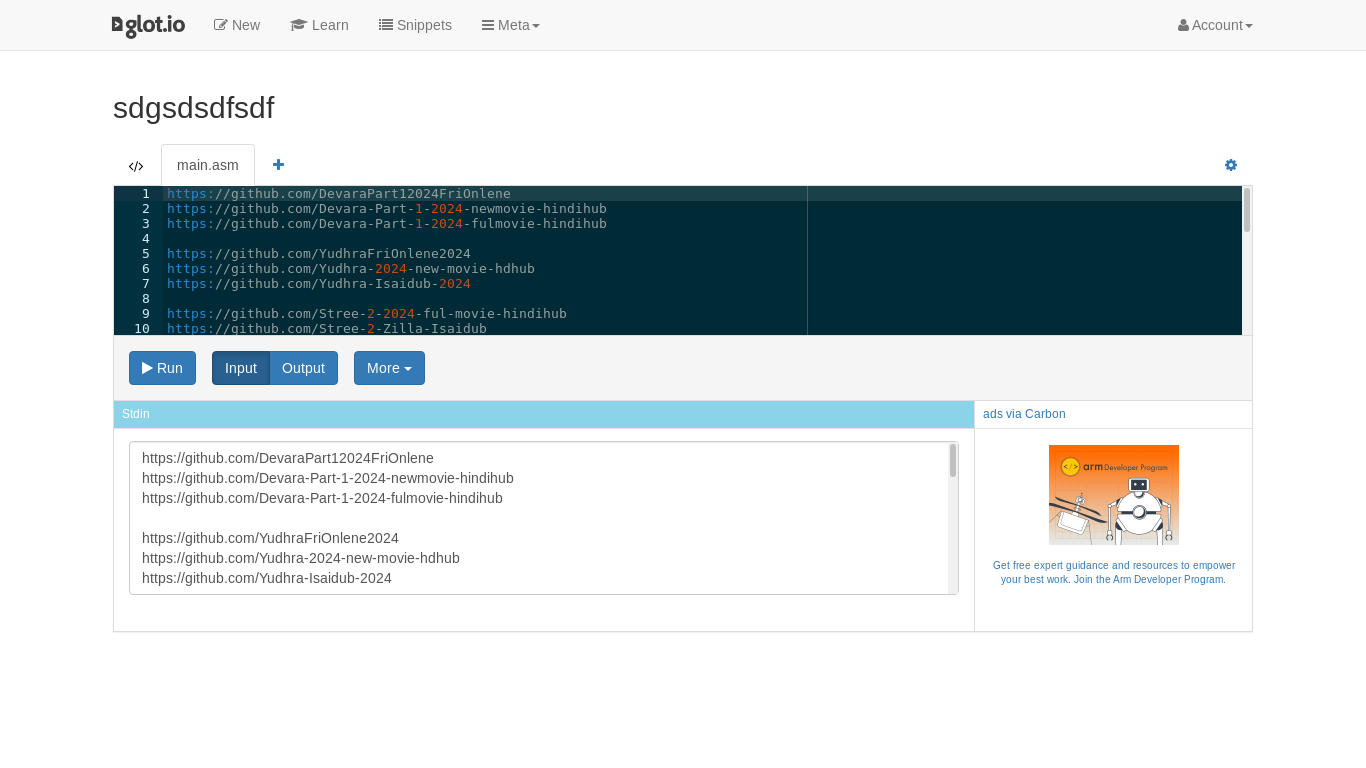Add a new file with the plus icon
Viewport: 1366px width, 768px height.
tap(278, 164)
